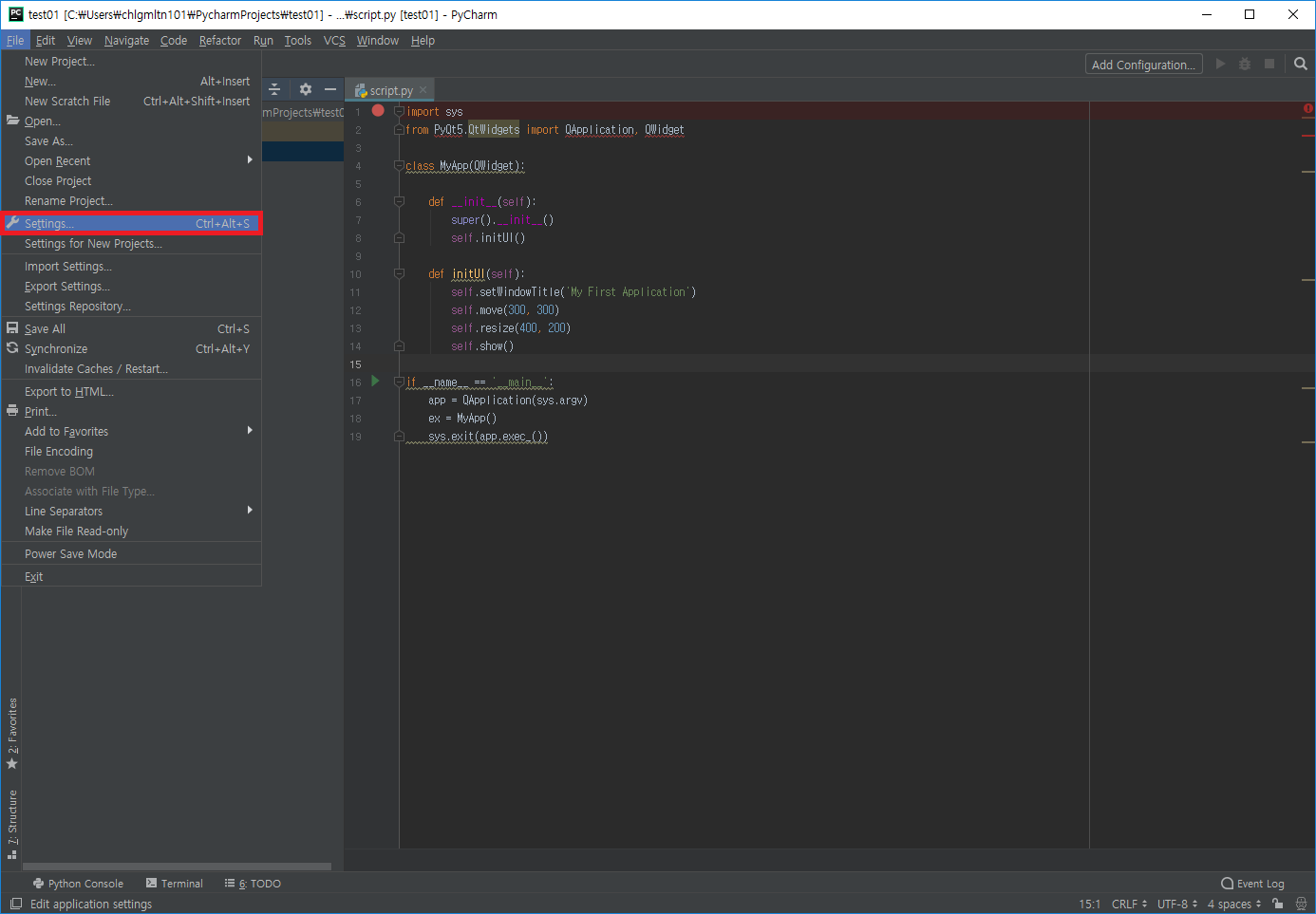Image resolution: width=1316 pixels, height=914 pixels.
Task: Click the inspector hector icon in status bar
Action: pos(1301,904)
